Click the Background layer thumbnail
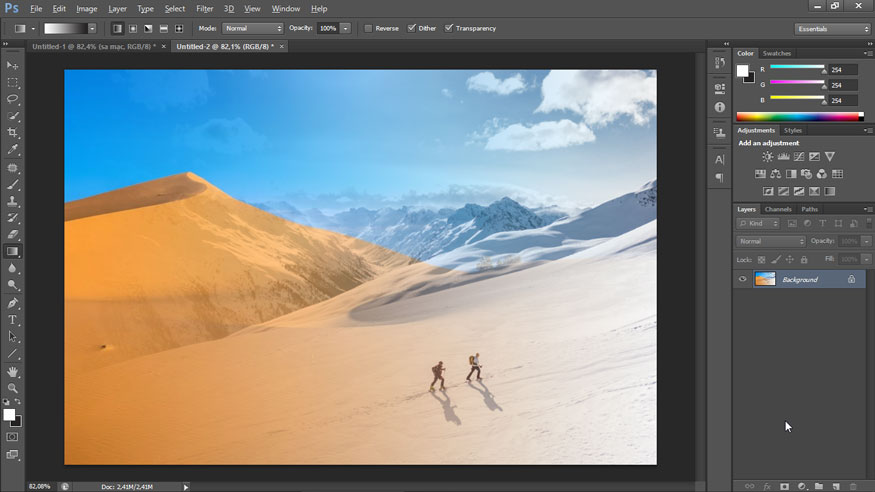The width and height of the screenshot is (875, 492). click(x=765, y=280)
